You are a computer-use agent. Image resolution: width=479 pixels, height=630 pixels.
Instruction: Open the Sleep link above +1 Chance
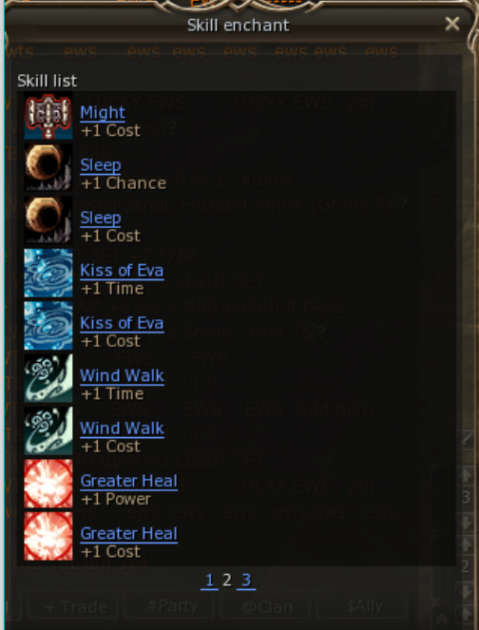100,165
